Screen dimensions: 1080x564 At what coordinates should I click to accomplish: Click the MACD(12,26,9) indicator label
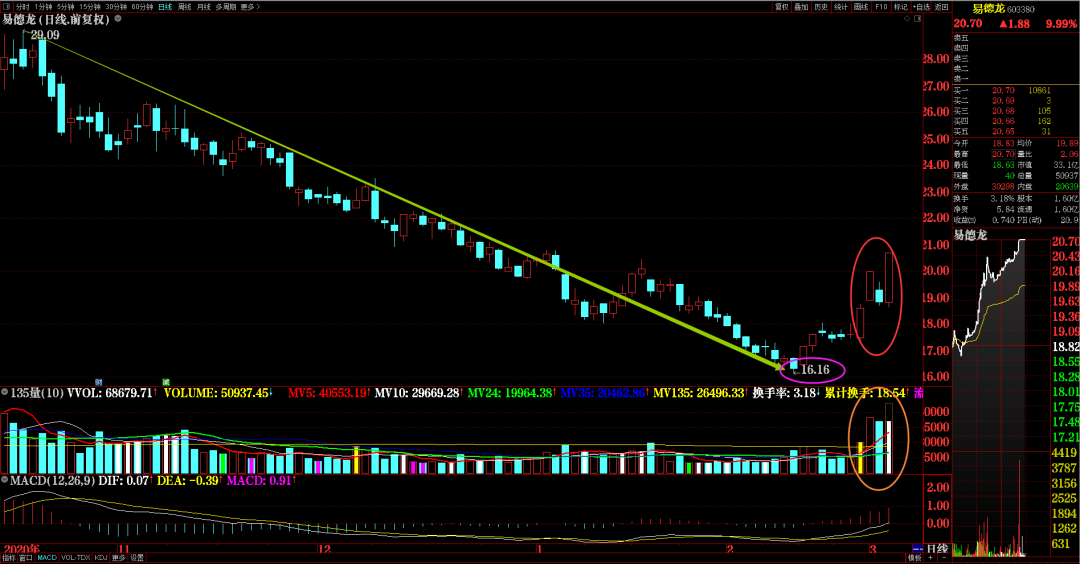pos(52,480)
